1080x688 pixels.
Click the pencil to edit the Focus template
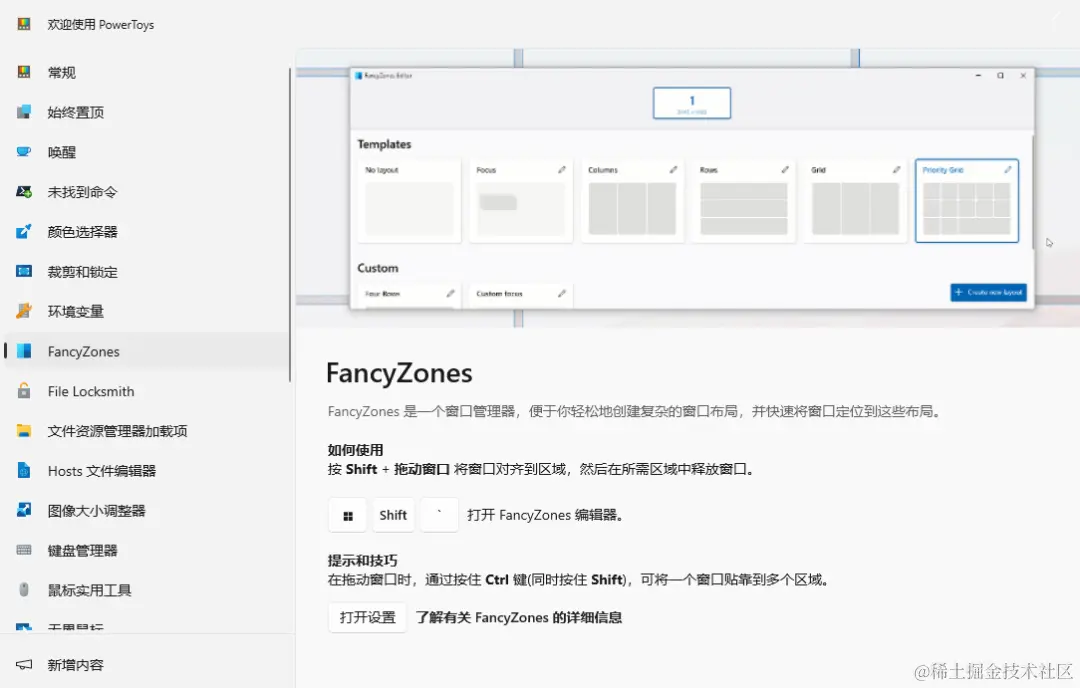[x=560, y=169]
